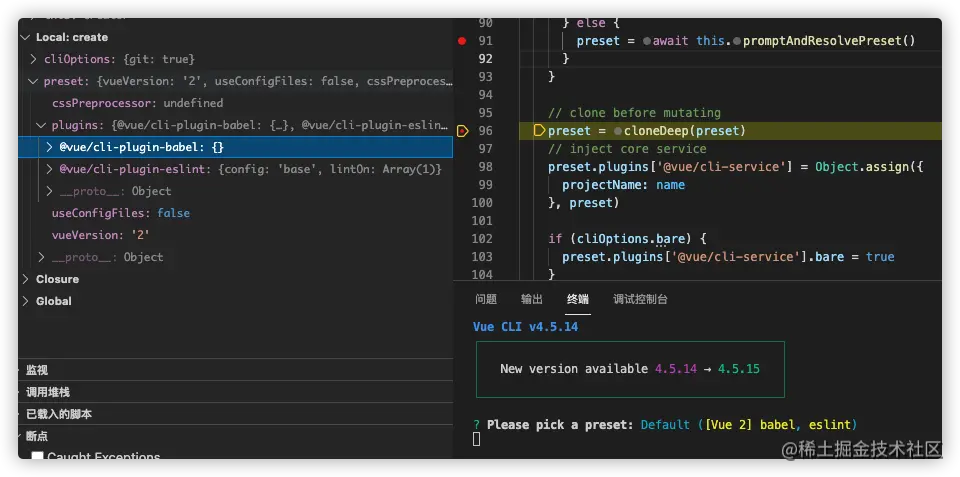The image size is (960, 477).
Task: Collapse the preset variable
Action: [x=33, y=81]
